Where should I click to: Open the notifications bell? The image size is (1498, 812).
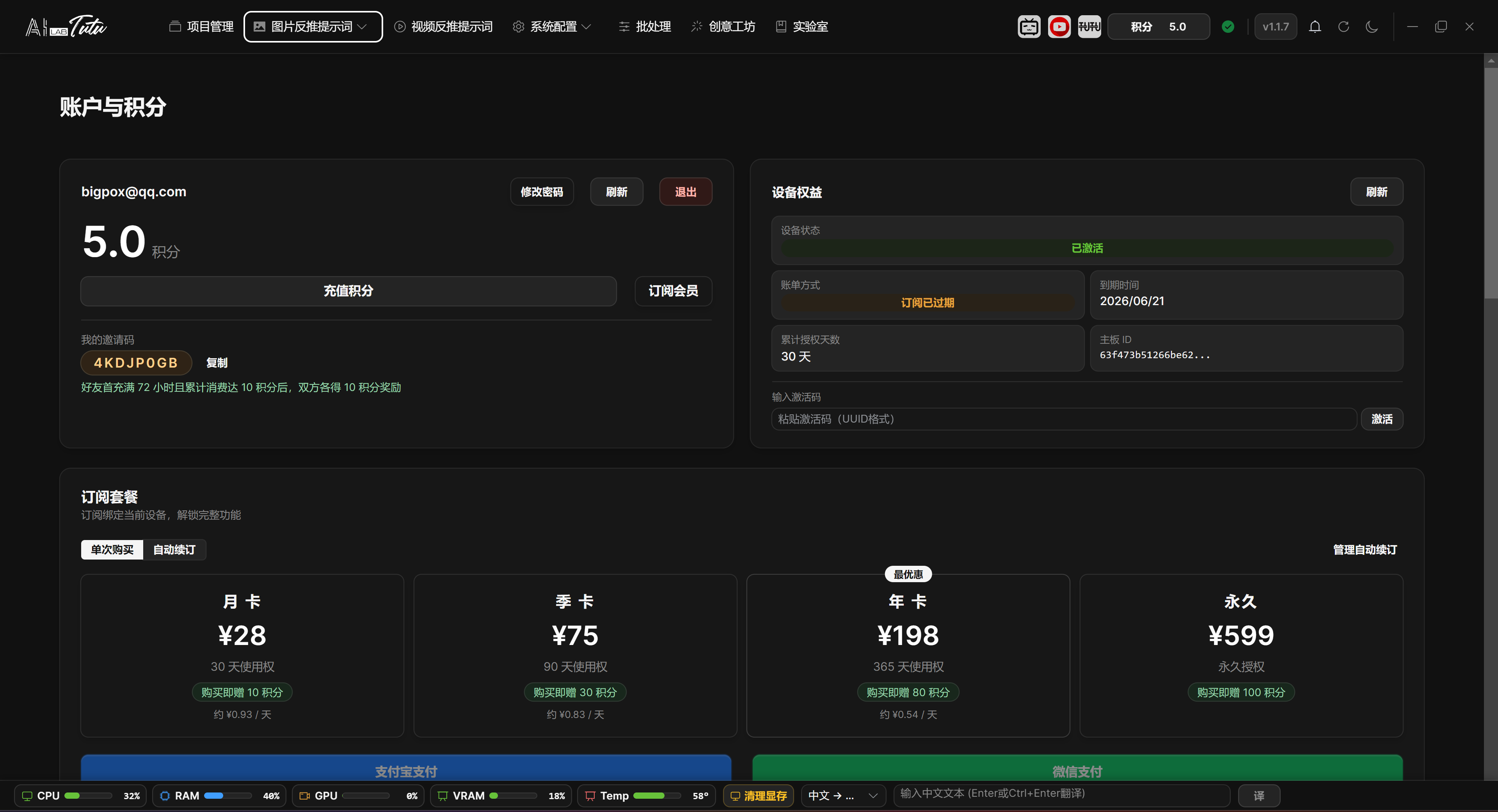coord(1315,27)
